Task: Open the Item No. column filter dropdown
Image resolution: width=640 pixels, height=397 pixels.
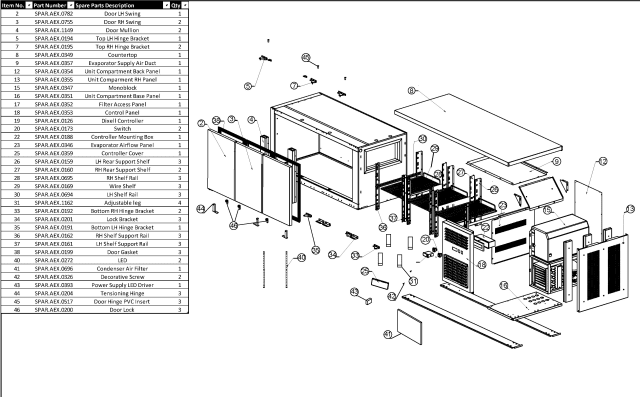Action: pos(29,5)
